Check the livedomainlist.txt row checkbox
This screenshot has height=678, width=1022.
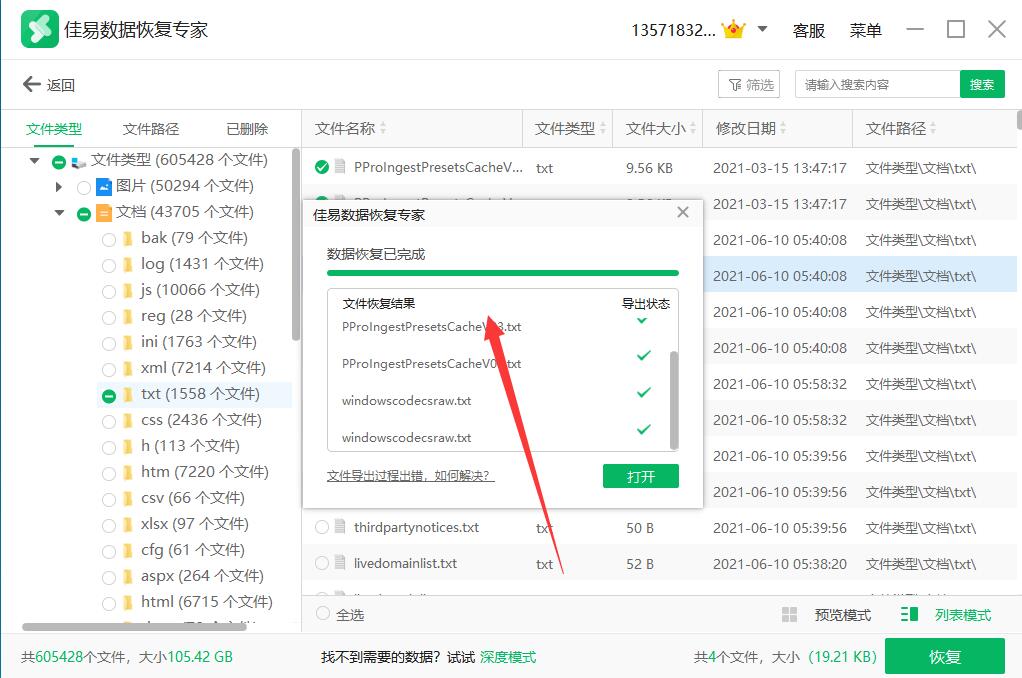pos(322,563)
